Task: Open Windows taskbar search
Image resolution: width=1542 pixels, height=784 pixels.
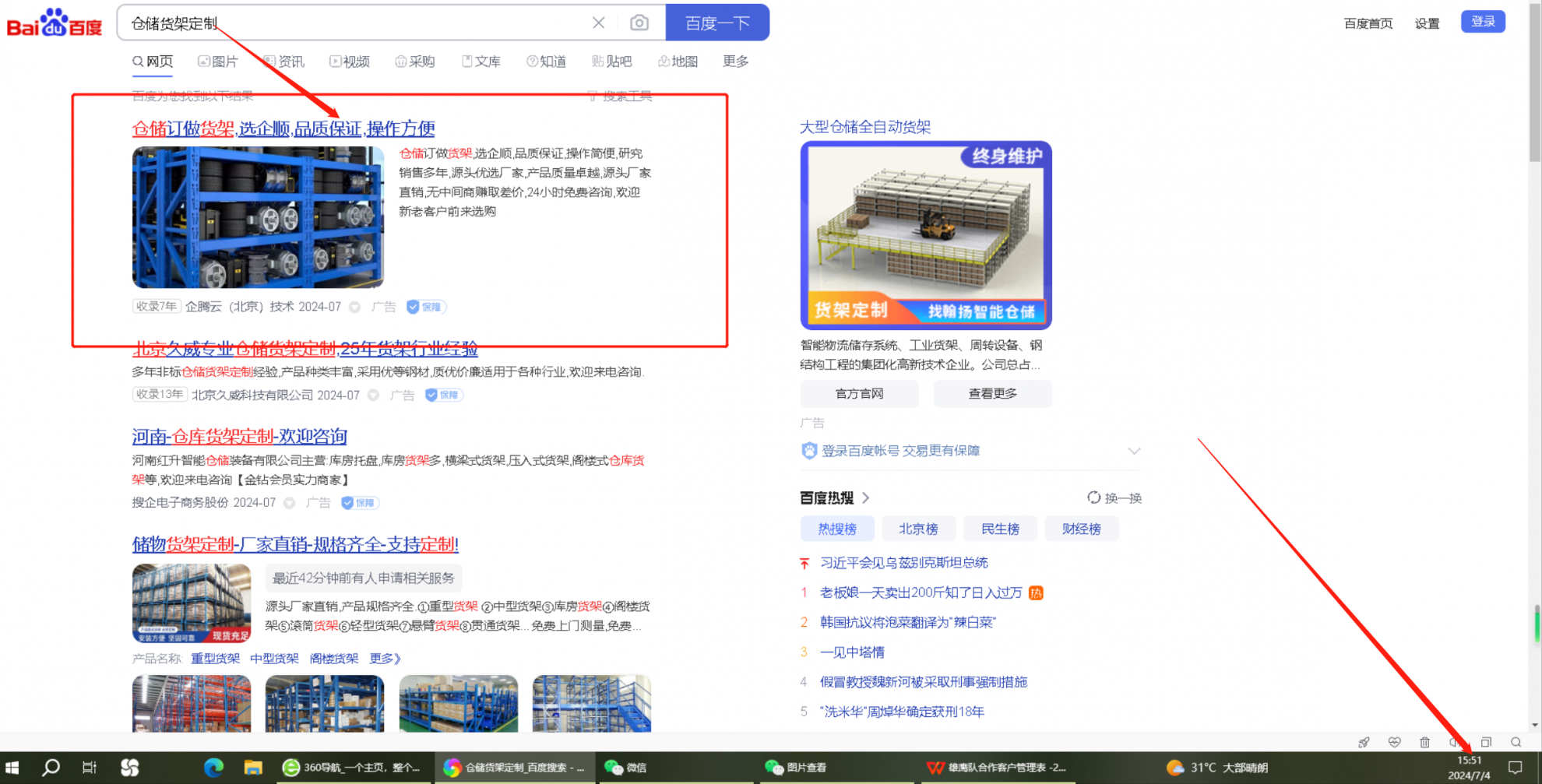Action: point(51,768)
